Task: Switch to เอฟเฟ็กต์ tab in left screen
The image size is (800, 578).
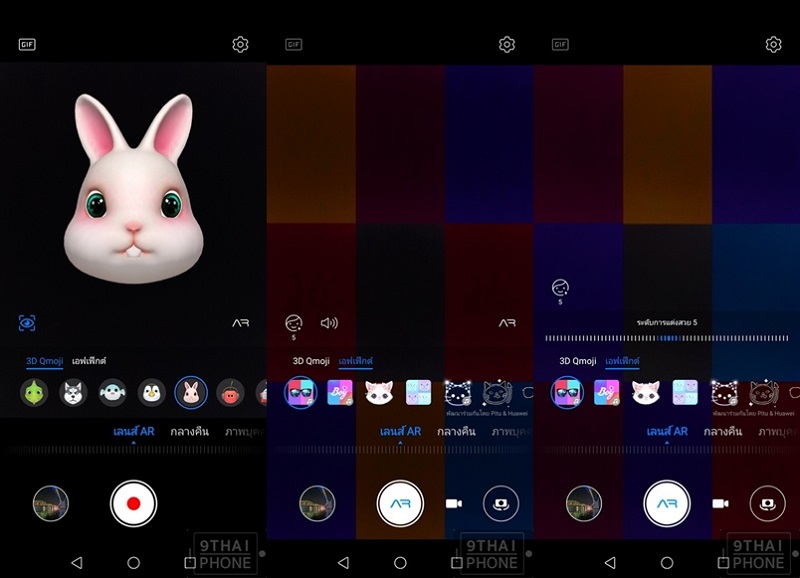Action: pos(89,361)
